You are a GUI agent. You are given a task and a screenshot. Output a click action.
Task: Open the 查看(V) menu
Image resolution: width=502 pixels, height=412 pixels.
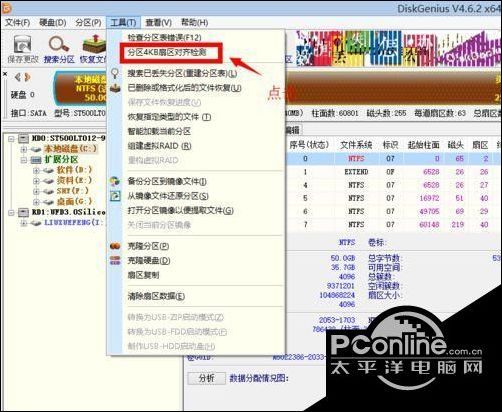tap(159, 22)
